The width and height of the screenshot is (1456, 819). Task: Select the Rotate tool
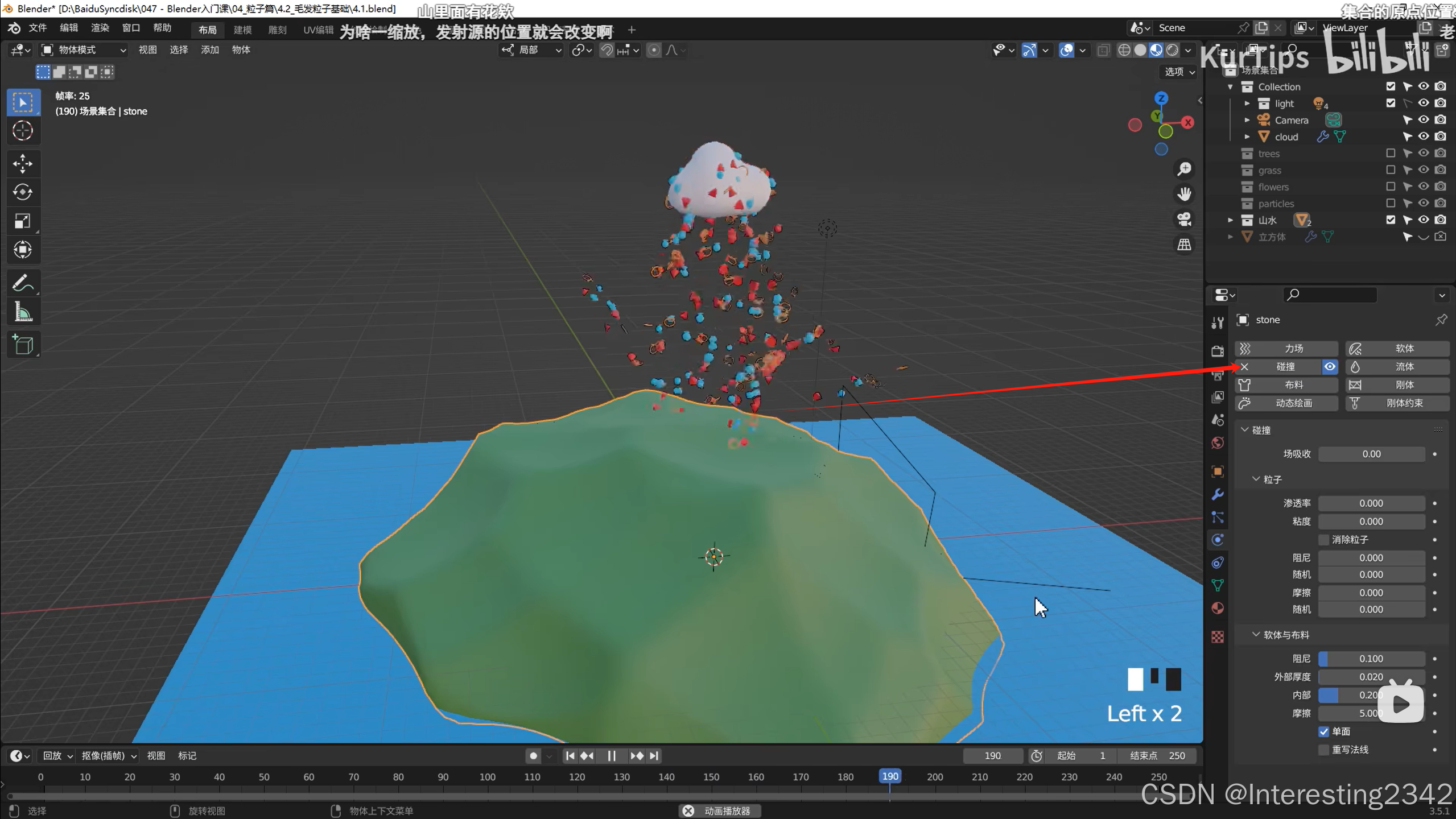point(23,192)
